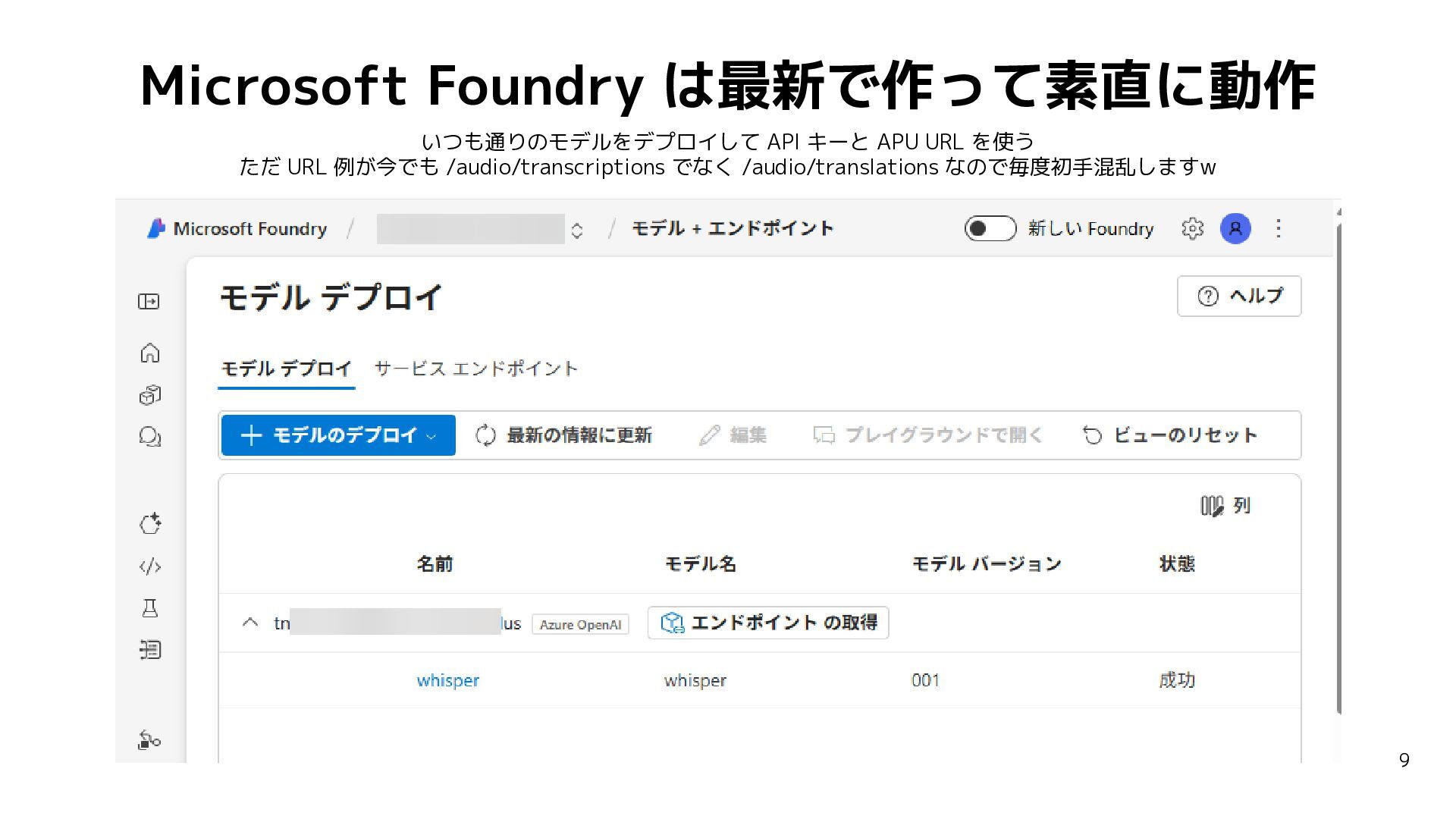Screen dimensions: 1456x819
Task: Open the whisper deployment link
Action: (448, 680)
